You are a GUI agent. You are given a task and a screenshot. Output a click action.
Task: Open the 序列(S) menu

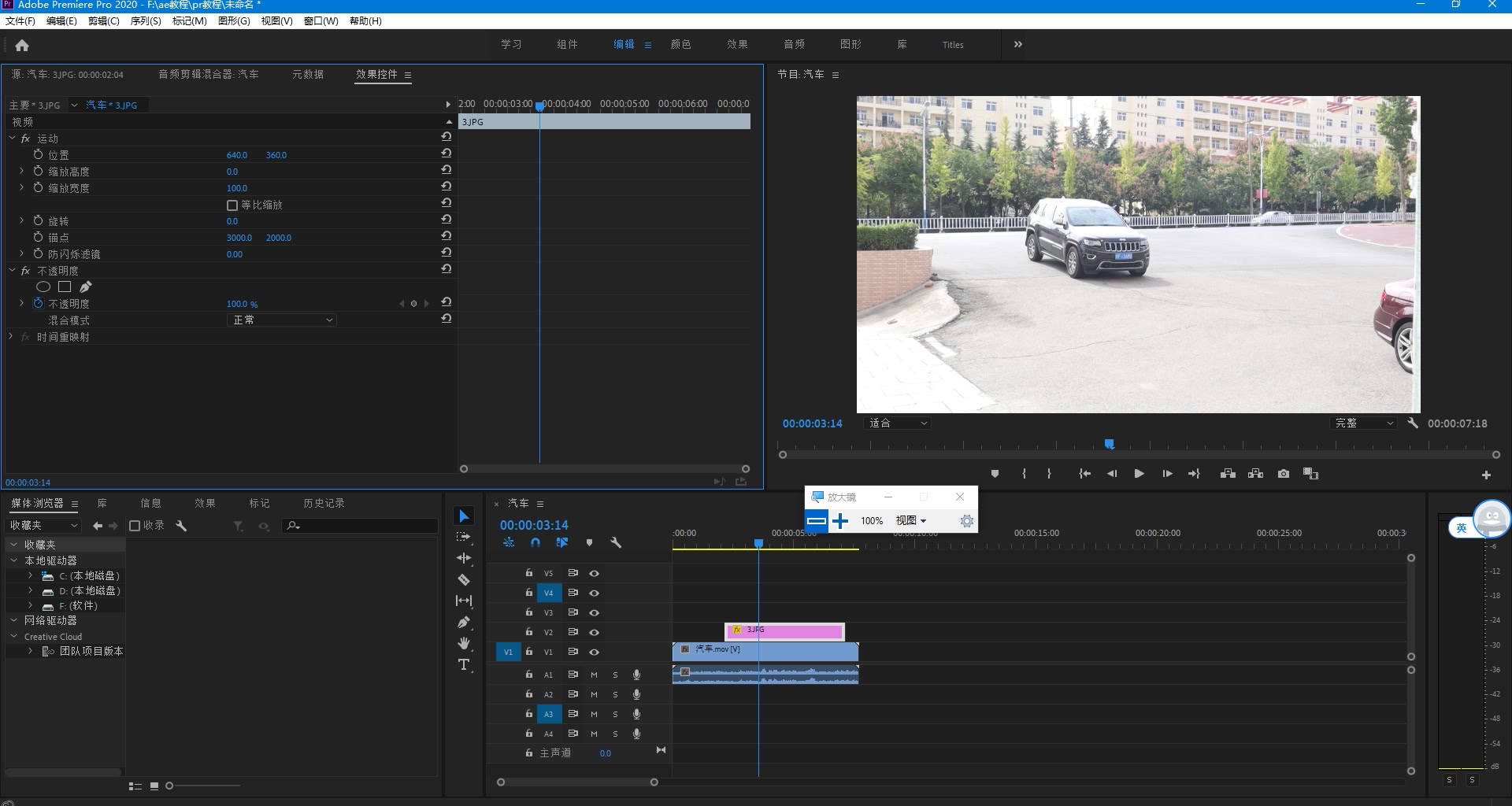(x=146, y=21)
